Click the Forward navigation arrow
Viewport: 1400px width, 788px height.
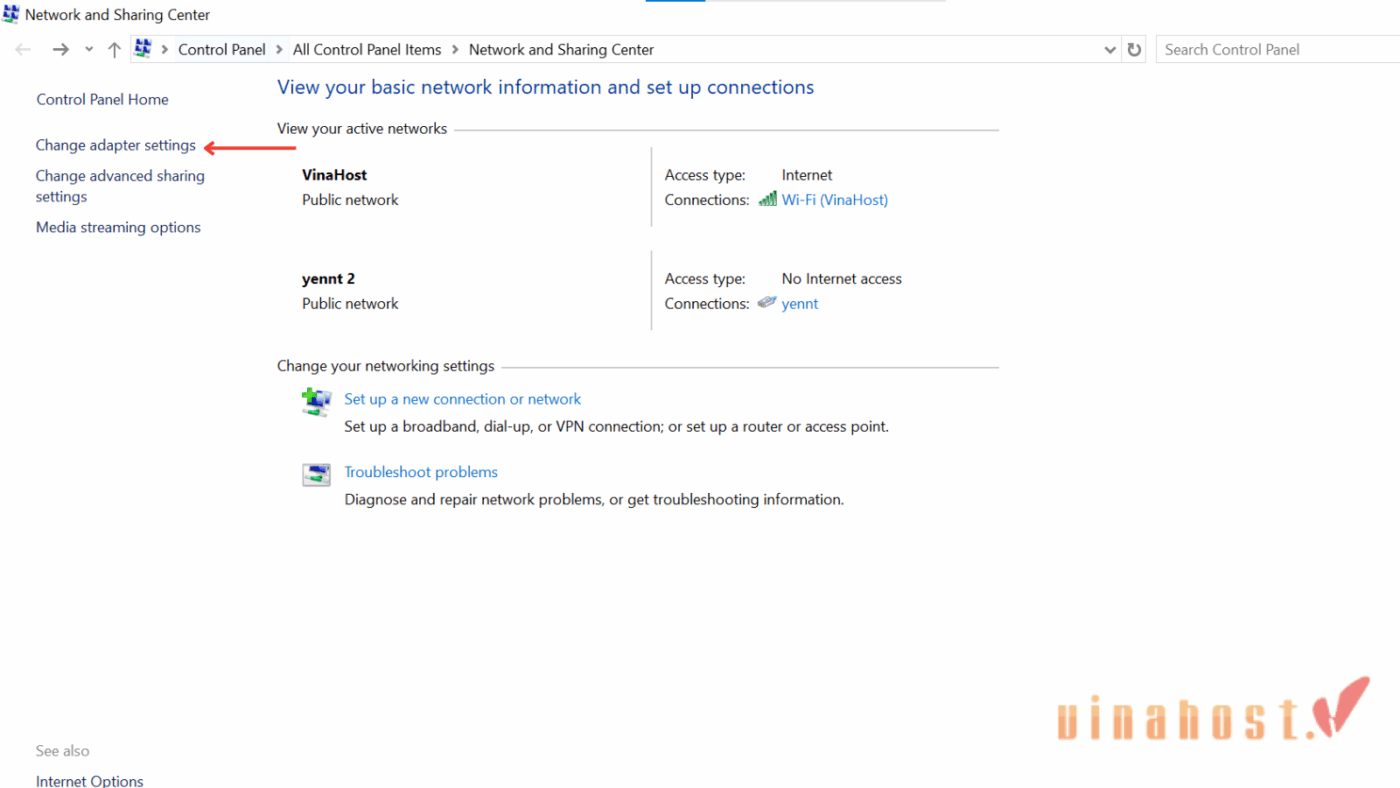pyautogui.click(x=61, y=49)
